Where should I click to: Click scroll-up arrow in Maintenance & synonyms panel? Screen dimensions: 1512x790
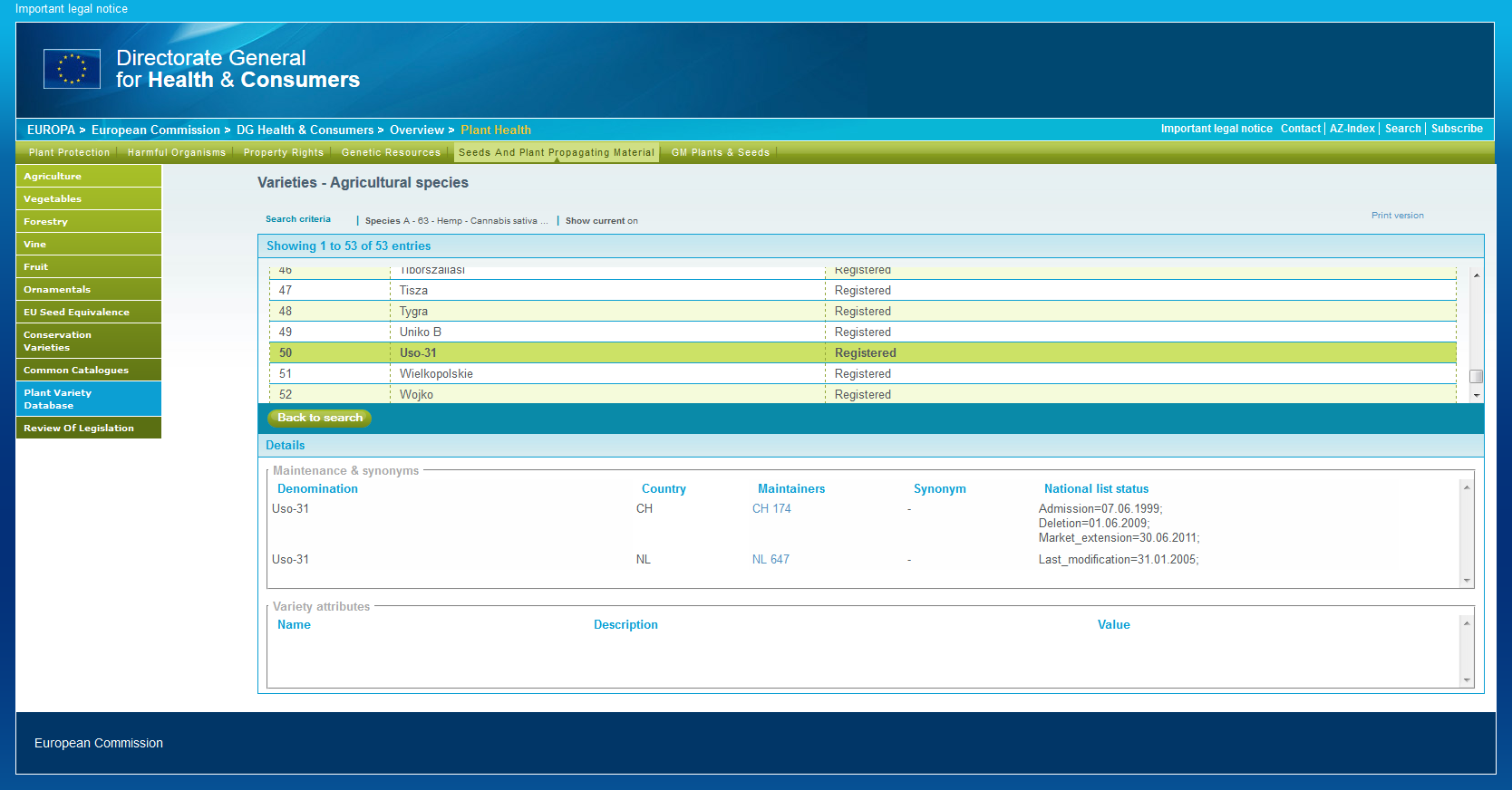pyautogui.click(x=1466, y=488)
